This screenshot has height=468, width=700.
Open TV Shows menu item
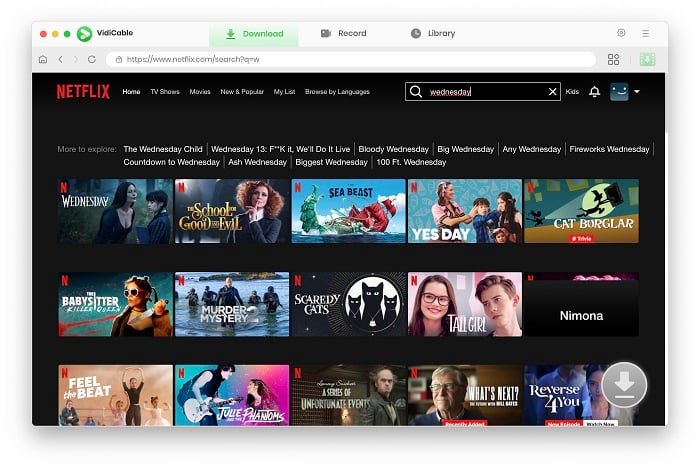[165, 92]
